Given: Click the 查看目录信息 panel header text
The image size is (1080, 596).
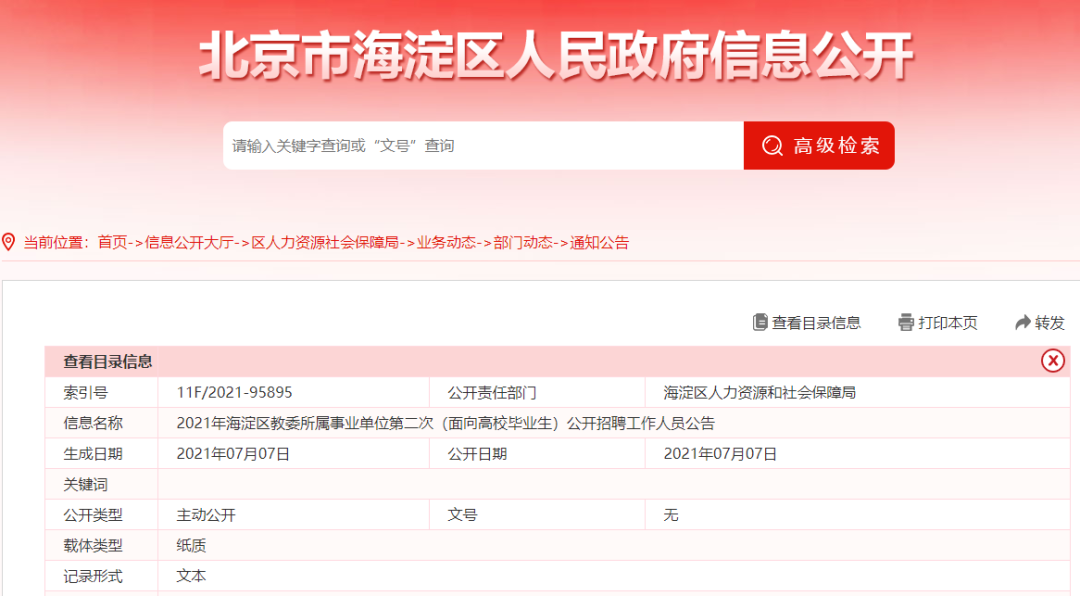Looking at the screenshot, I should tap(107, 362).
